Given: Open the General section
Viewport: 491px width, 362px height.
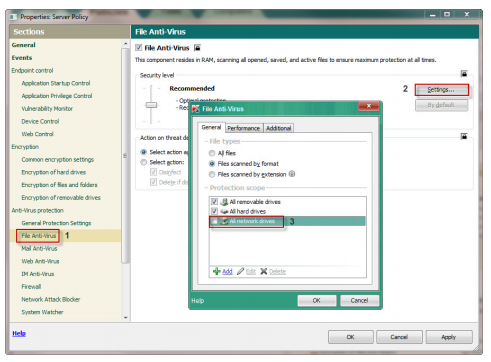Looking at the screenshot, I should [24, 45].
